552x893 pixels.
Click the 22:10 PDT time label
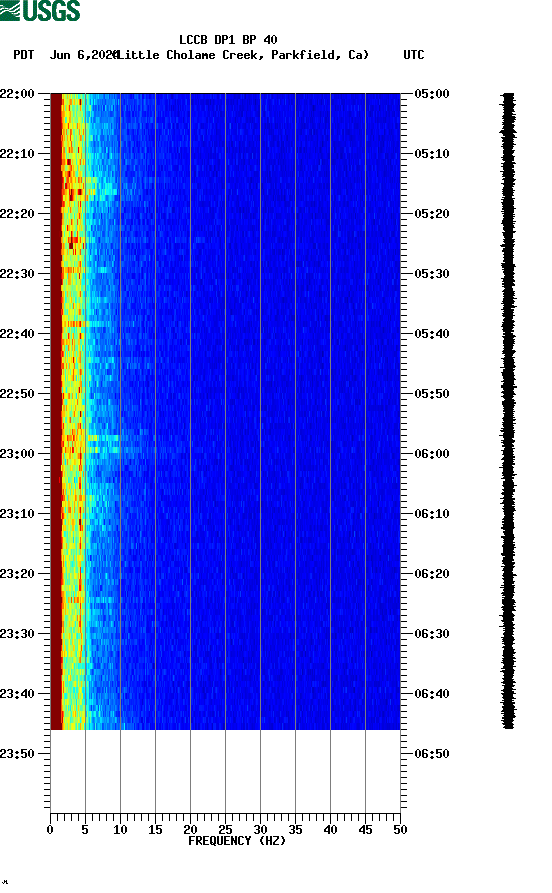17,154
